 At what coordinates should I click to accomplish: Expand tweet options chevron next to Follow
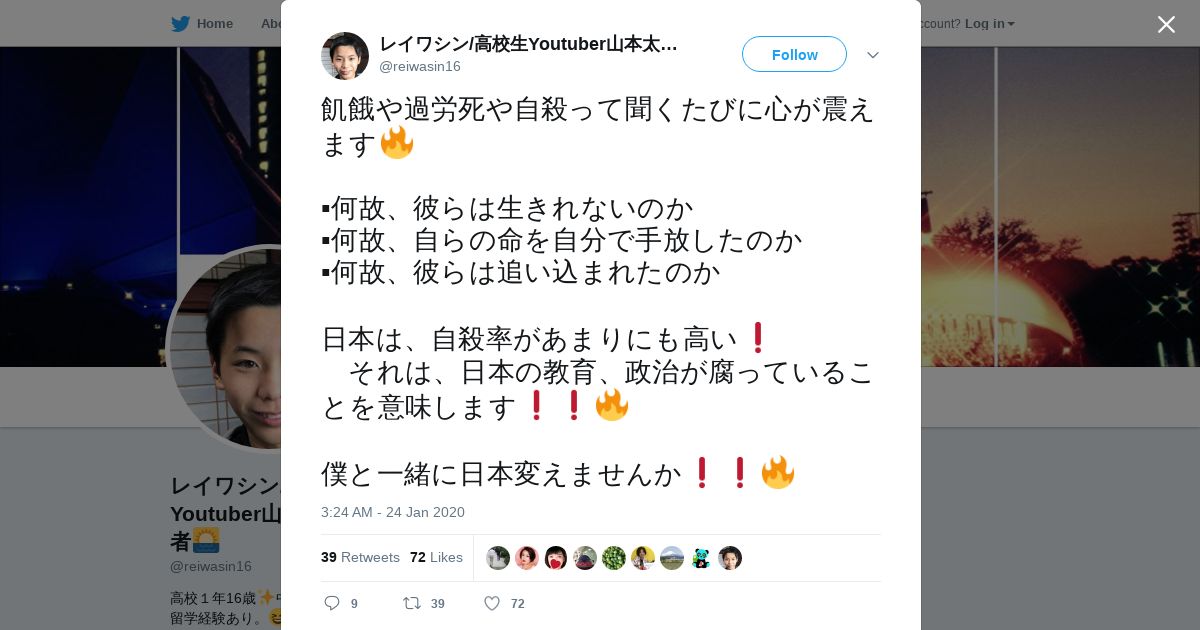coord(873,55)
